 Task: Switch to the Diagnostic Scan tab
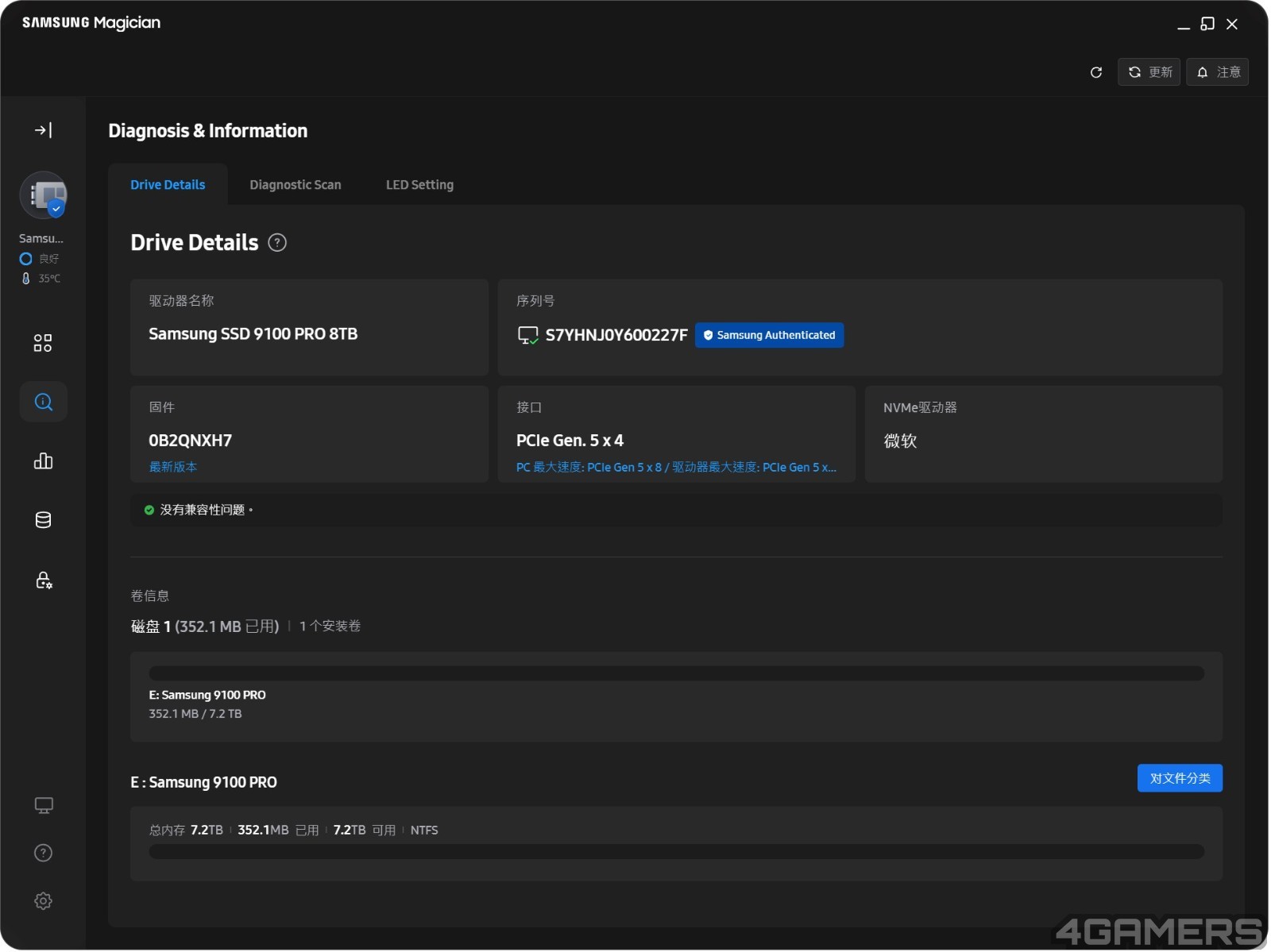(x=296, y=185)
